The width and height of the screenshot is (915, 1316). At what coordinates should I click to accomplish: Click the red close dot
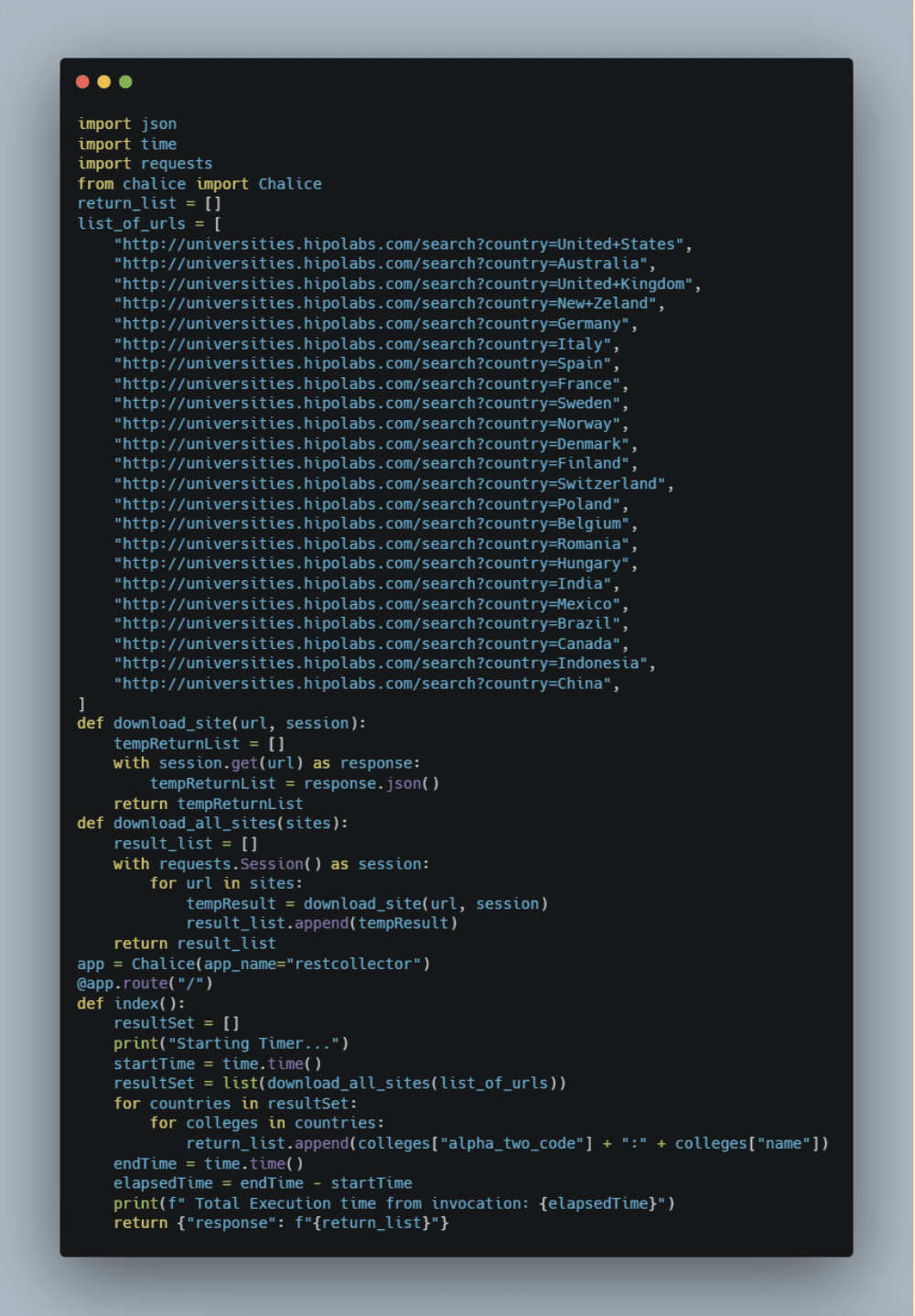coord(82,81)
